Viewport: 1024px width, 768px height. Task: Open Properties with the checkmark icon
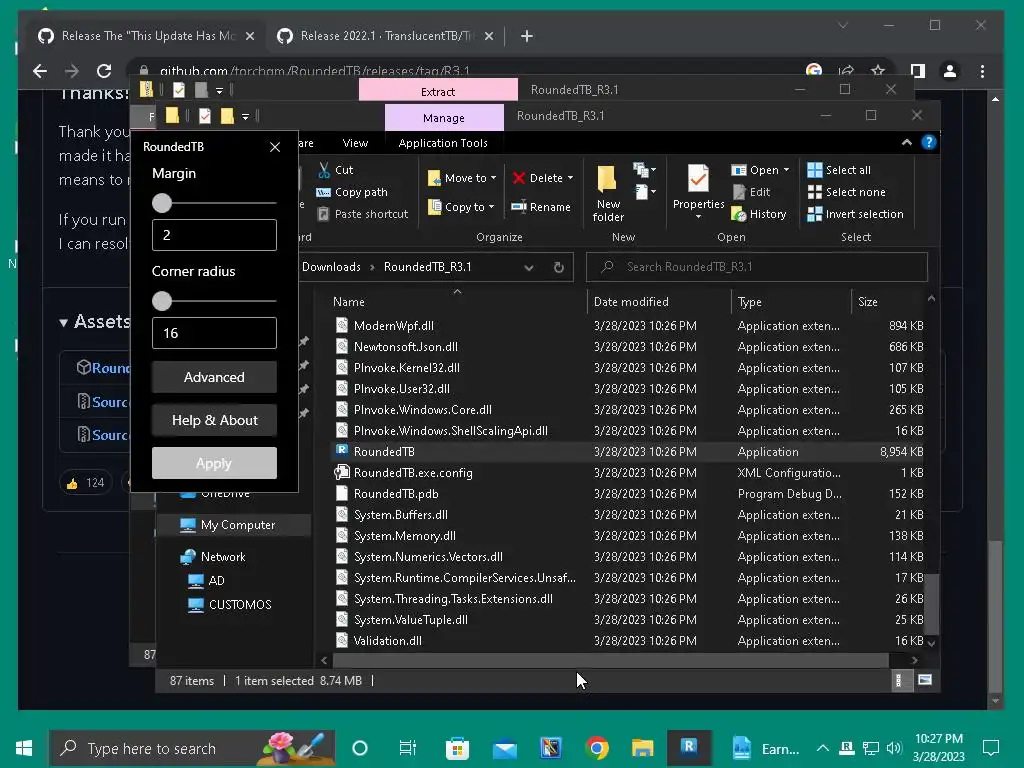tap(698, 189)
